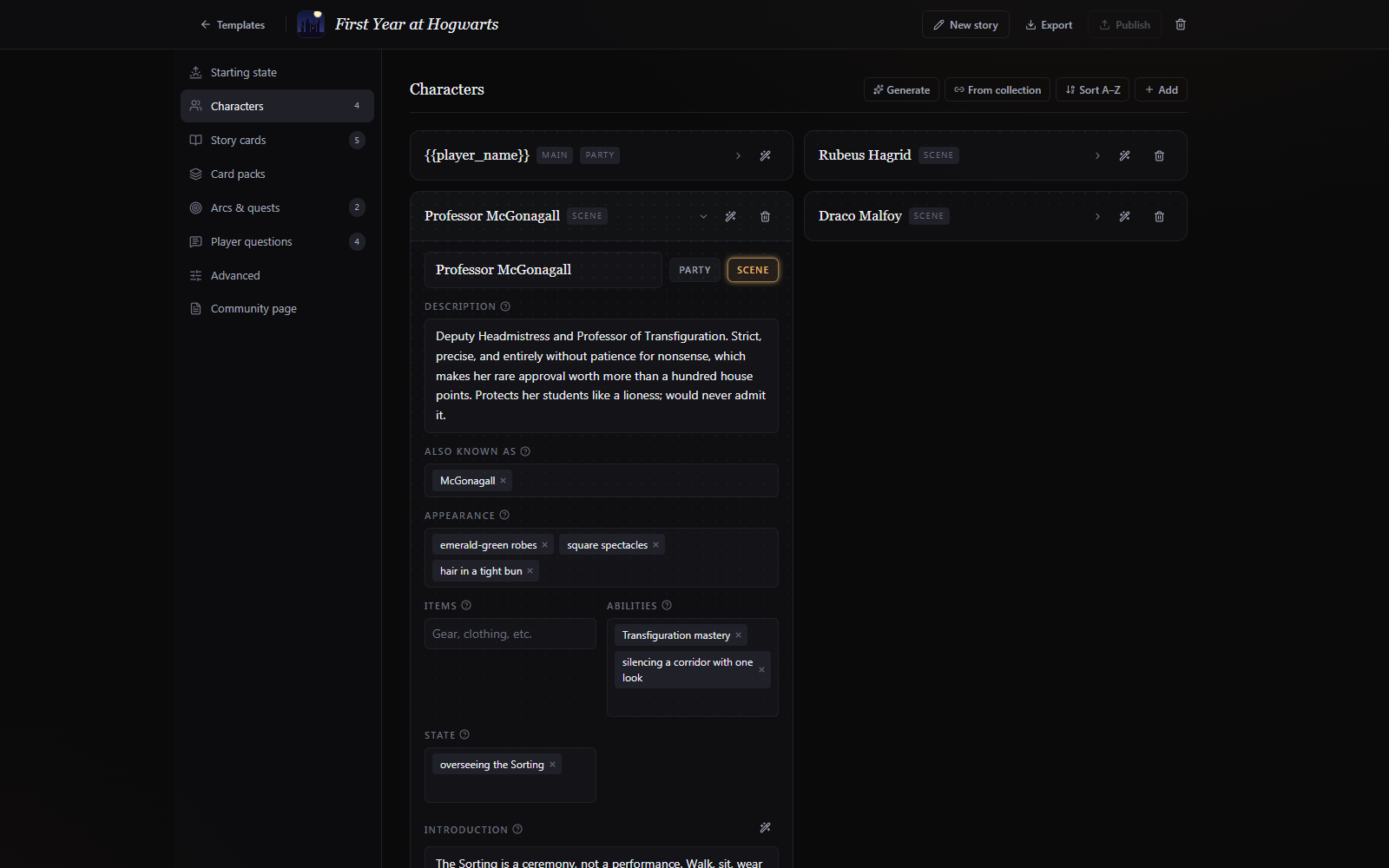This screenshot has width=1389, height=868.
Task: Generate characters with AI
Action: point(901,89)
